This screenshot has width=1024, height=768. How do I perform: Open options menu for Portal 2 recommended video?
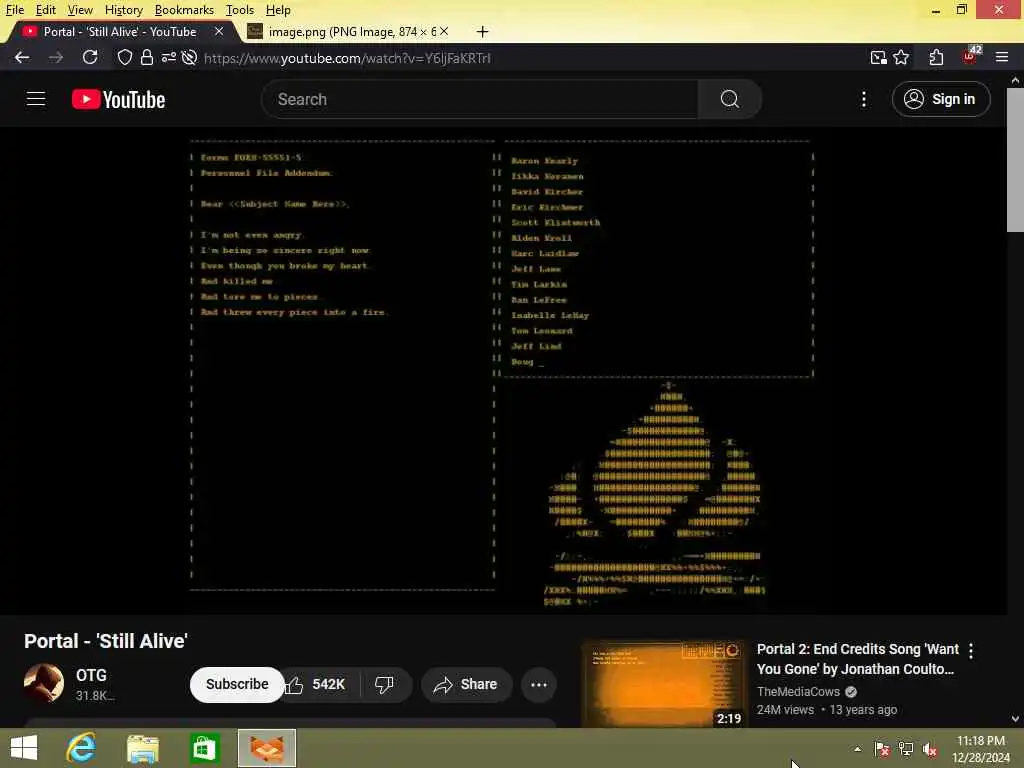pyautogui.click(x=971, y=650)
